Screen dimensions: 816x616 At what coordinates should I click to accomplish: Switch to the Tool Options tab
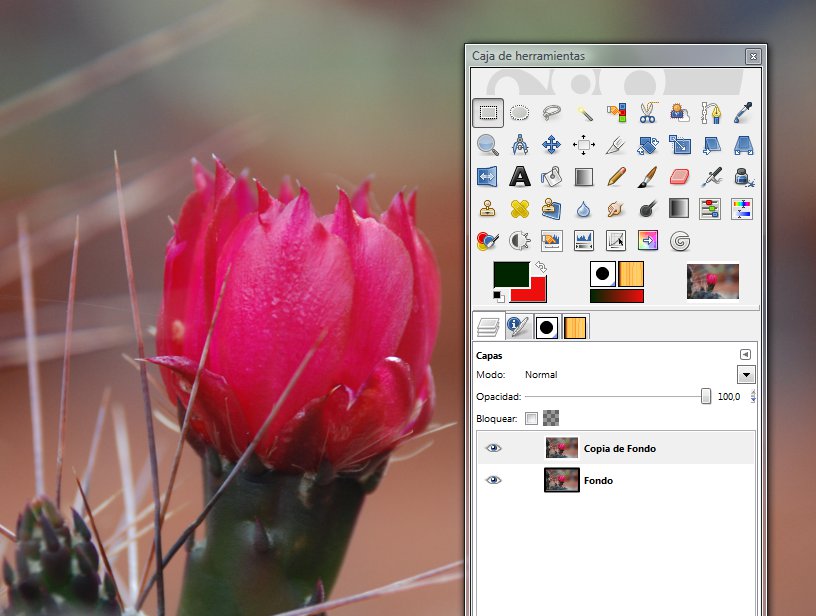(518, 327)
